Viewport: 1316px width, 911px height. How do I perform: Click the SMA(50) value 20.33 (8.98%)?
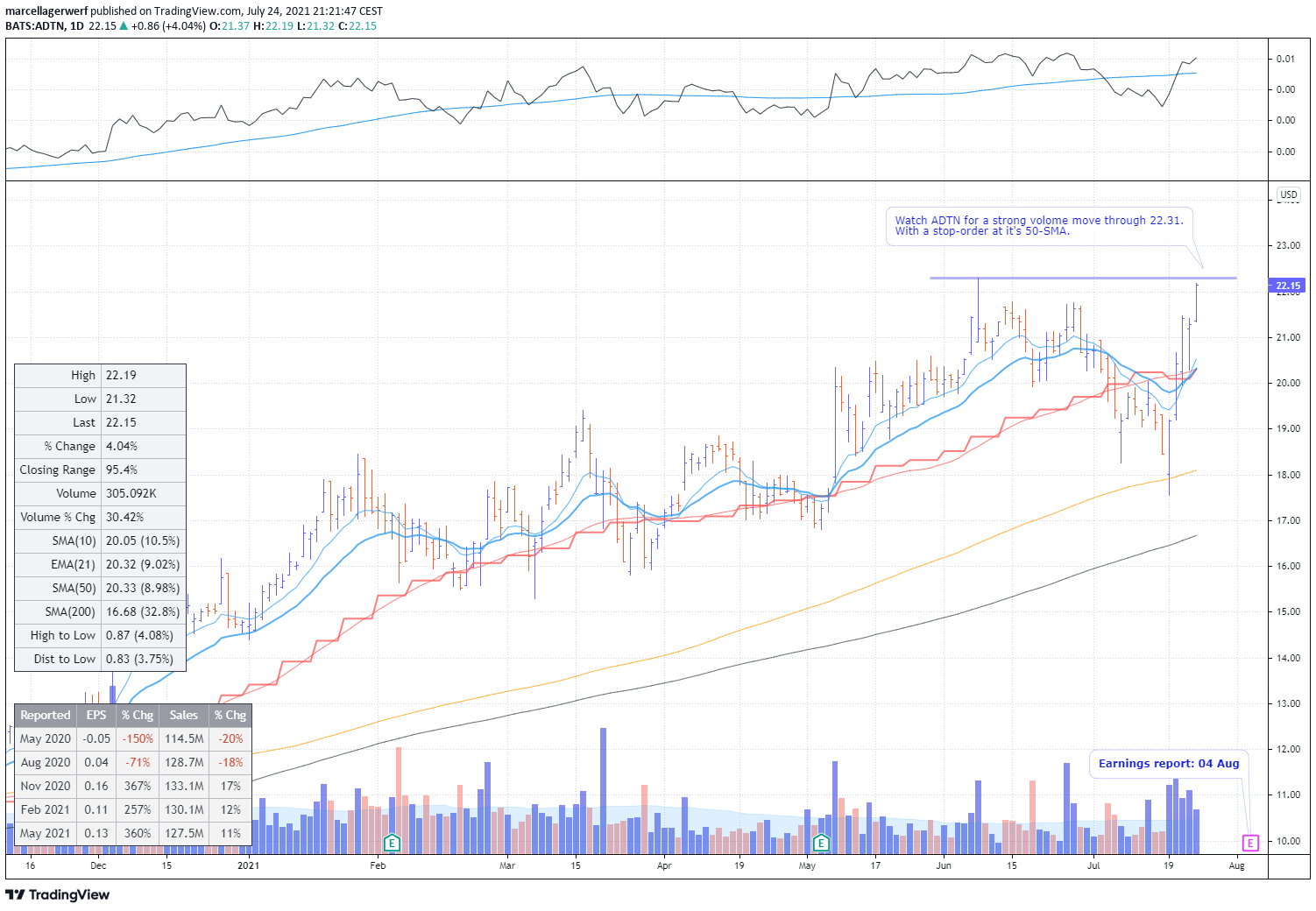(x=143, y=589)
